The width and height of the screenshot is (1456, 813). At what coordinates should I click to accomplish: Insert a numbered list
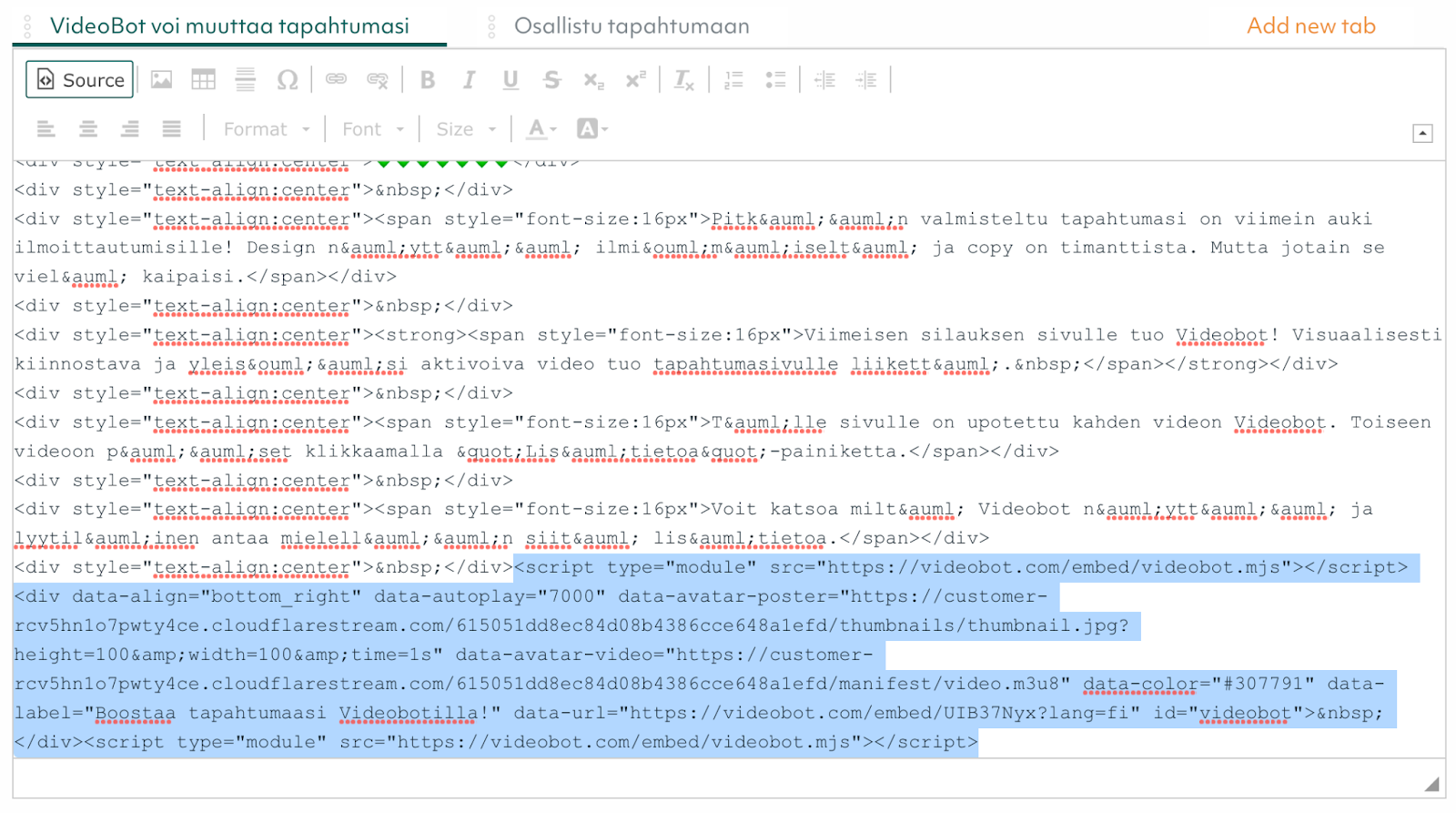[x=733, y=80]
